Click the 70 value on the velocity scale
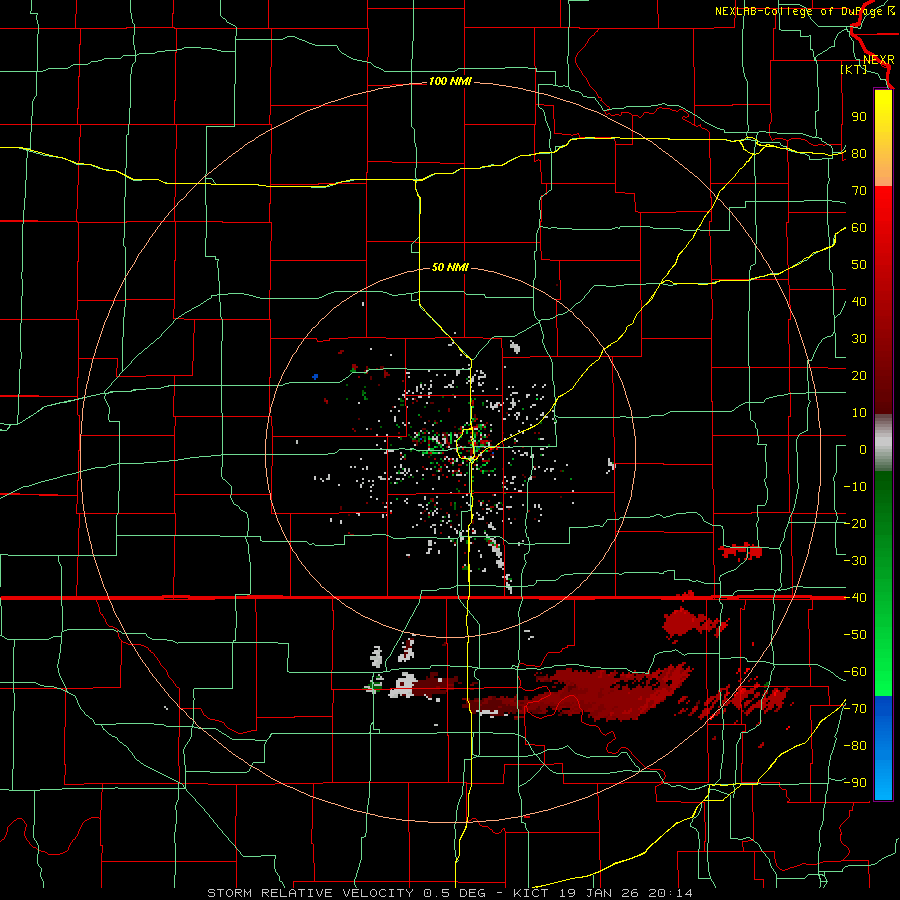Viewport: 900px width, 900px height. pyautogui.click(x=859, y=191)
